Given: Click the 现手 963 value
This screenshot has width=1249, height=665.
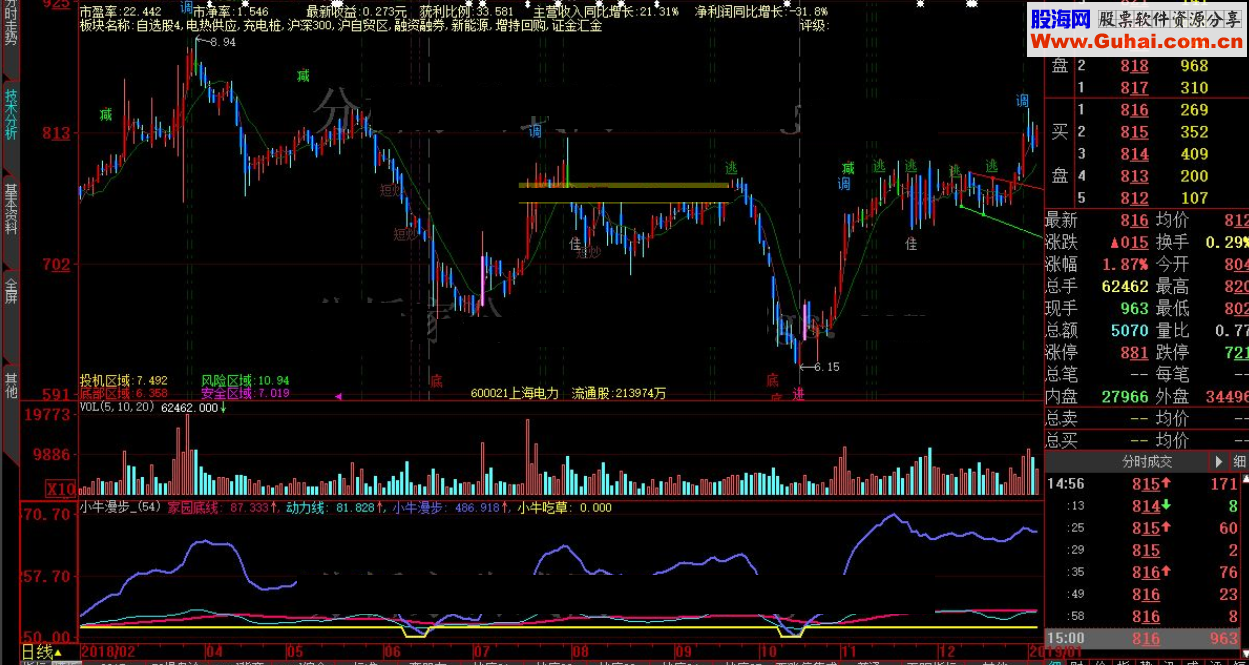Looking at the screenshot, I should [x=1134, y=308].
